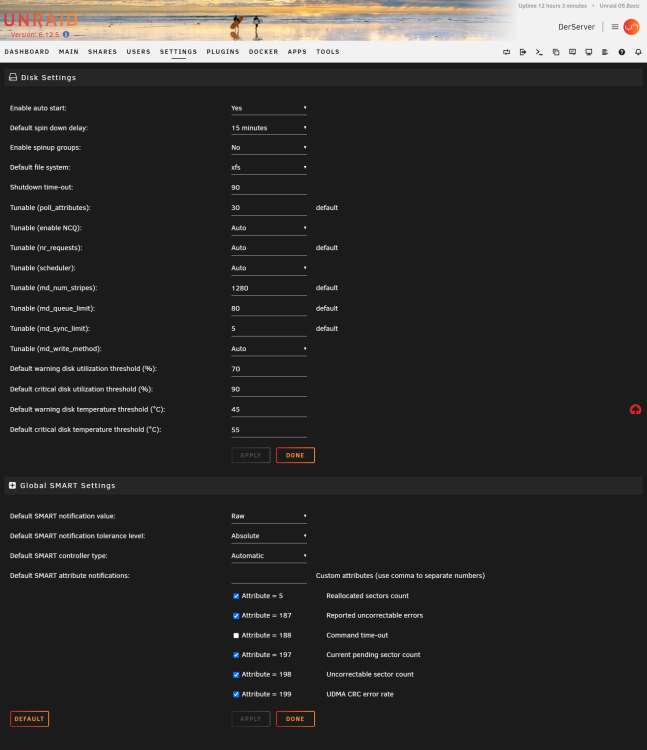Toggle the Attribute = 199 checkbox
Screen dimensions: 647x750
click(236, 695)
